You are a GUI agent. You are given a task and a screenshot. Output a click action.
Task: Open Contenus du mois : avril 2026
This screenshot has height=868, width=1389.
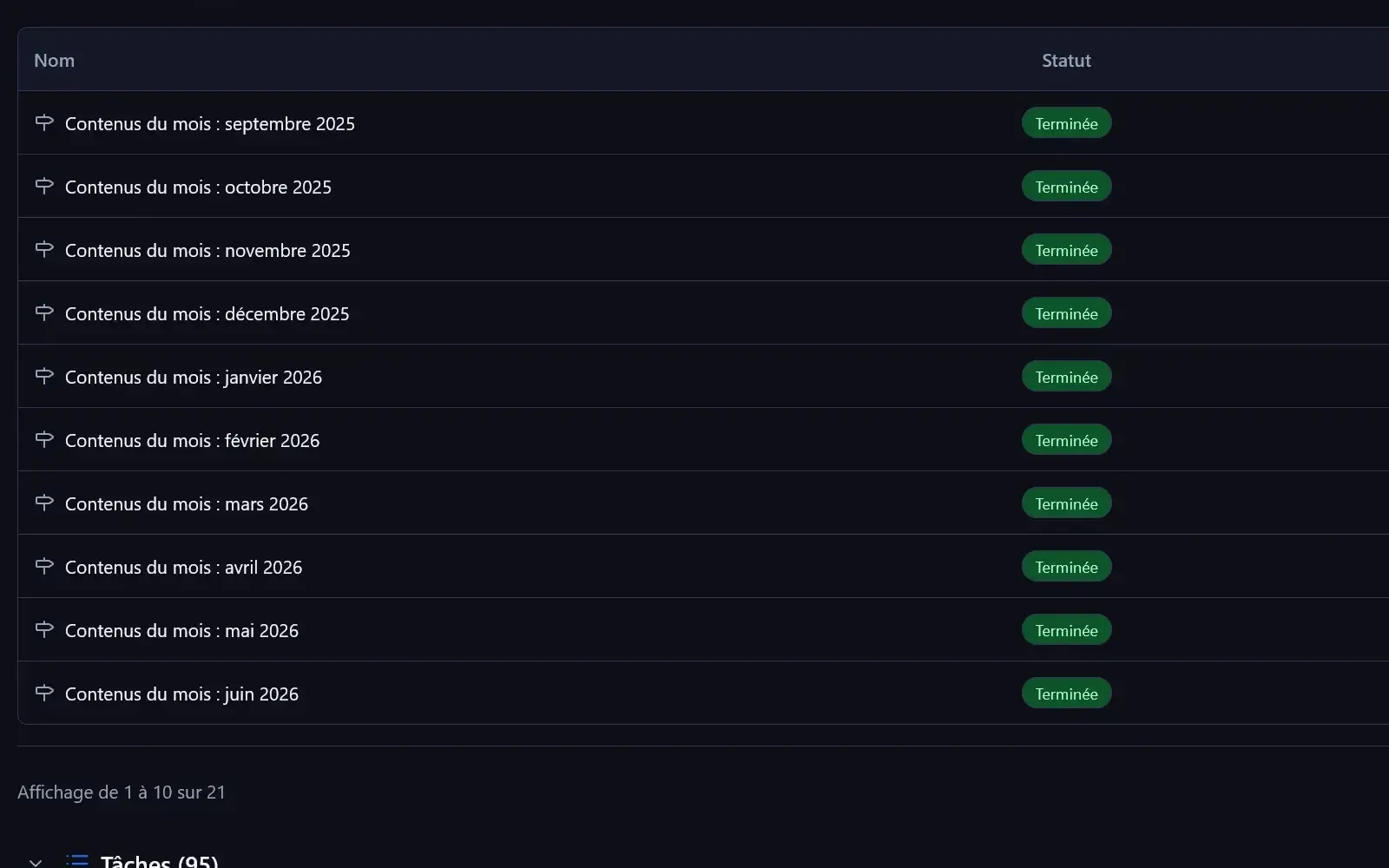[183, 568]
